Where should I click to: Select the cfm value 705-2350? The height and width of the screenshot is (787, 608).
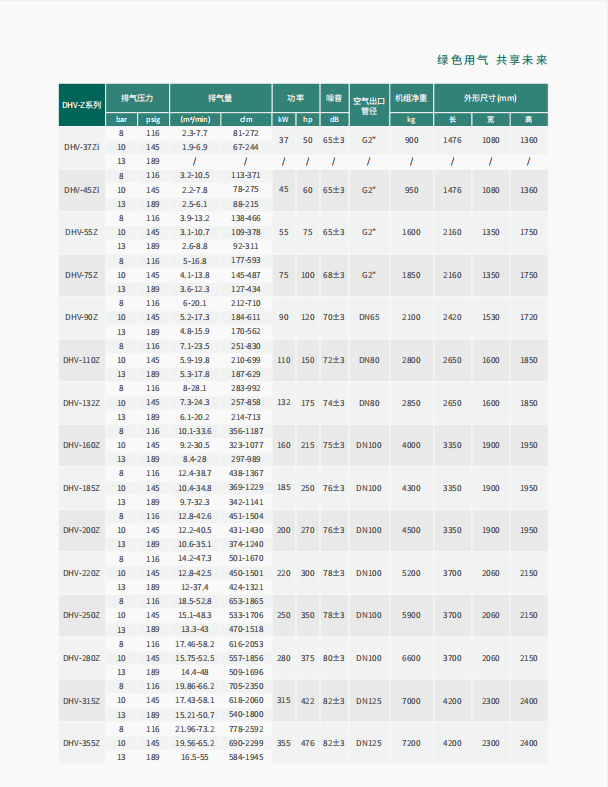click(x=246, y=686)
